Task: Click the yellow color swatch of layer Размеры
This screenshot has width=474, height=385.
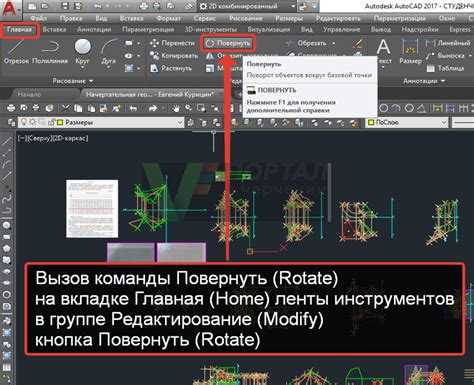Action: 60,123
